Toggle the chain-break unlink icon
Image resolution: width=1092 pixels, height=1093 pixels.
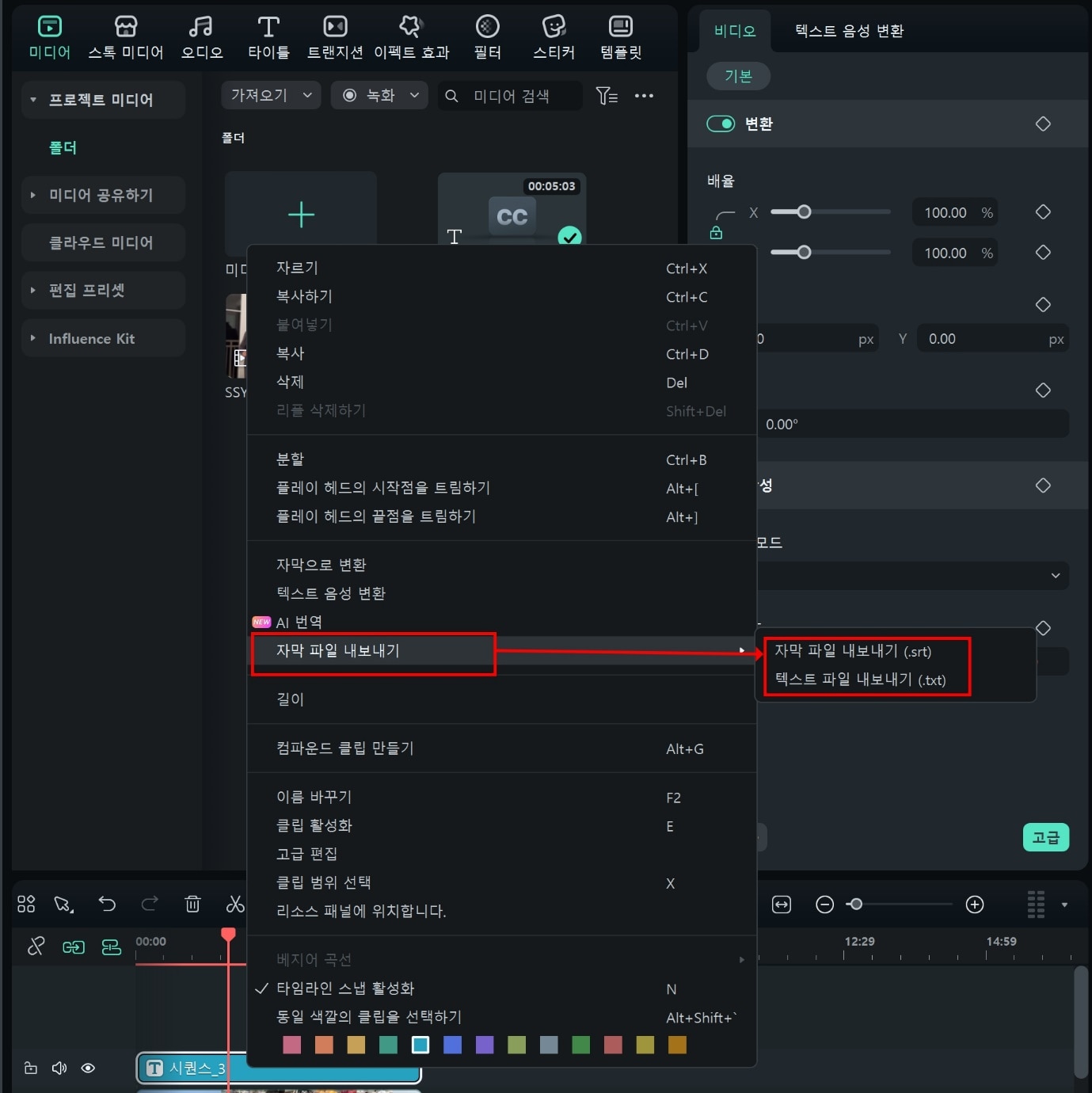point(36,946)
